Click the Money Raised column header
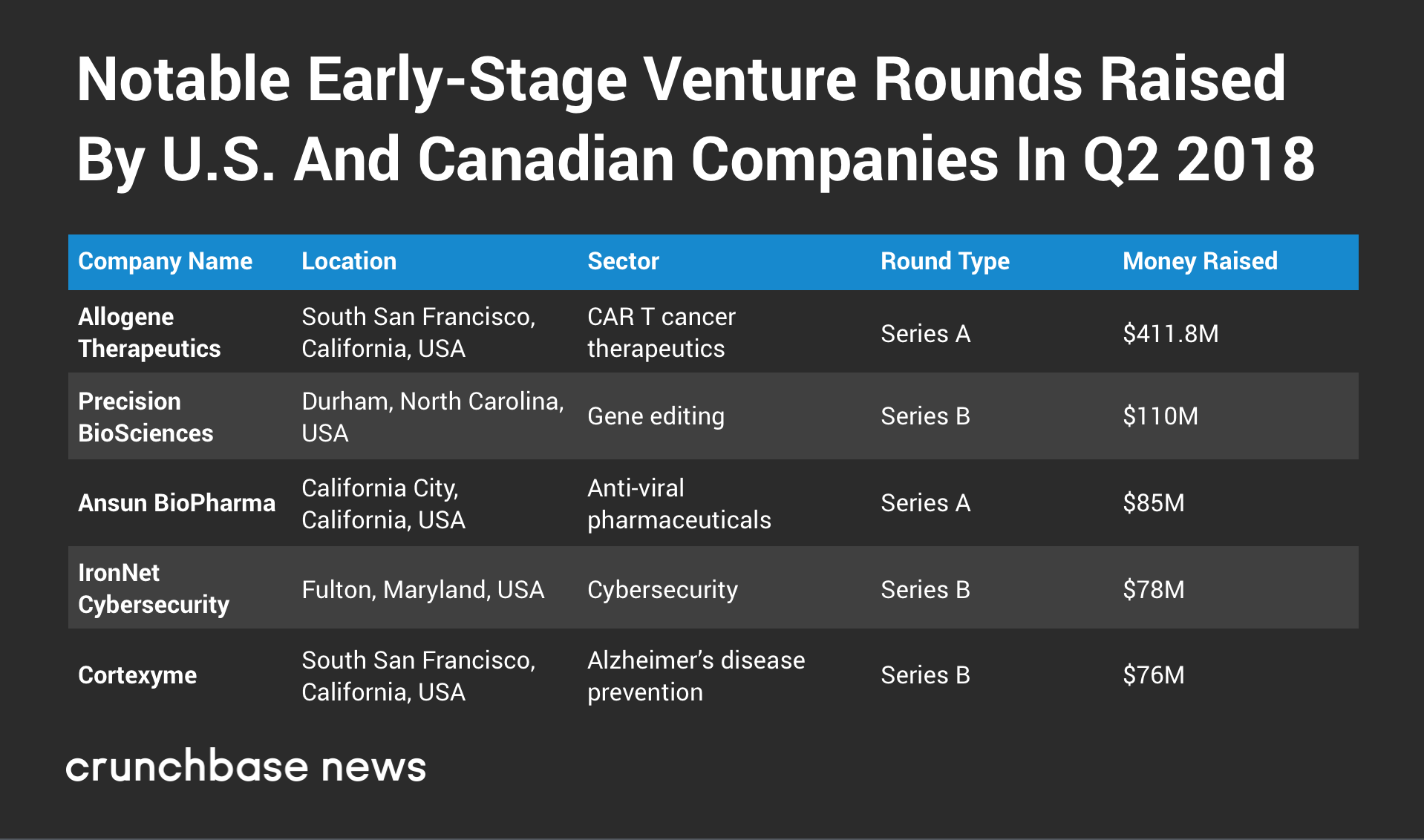 click(1200, 261)
